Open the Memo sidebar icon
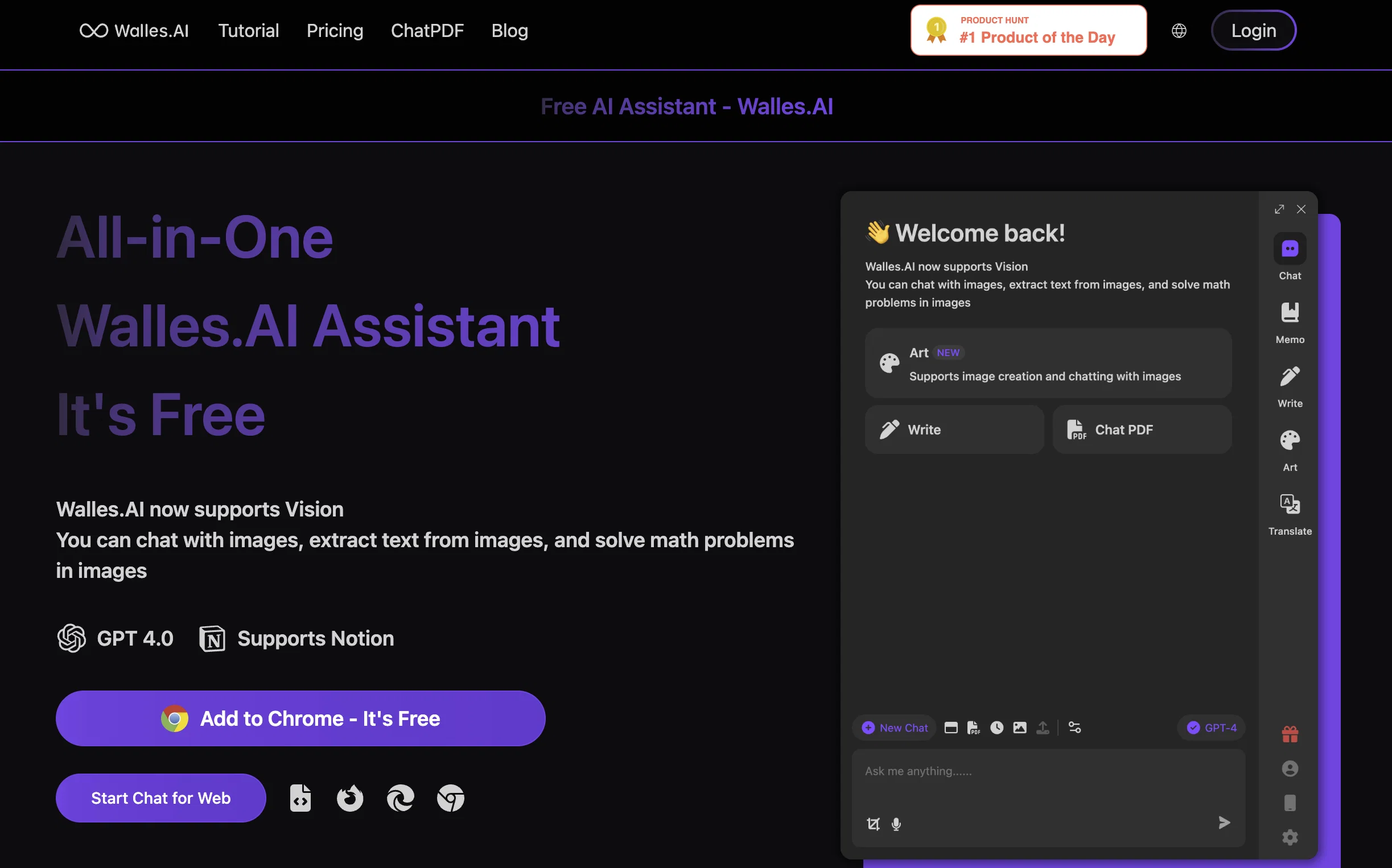This screenshot has height=868, width=1392. tap(1290, 323)
